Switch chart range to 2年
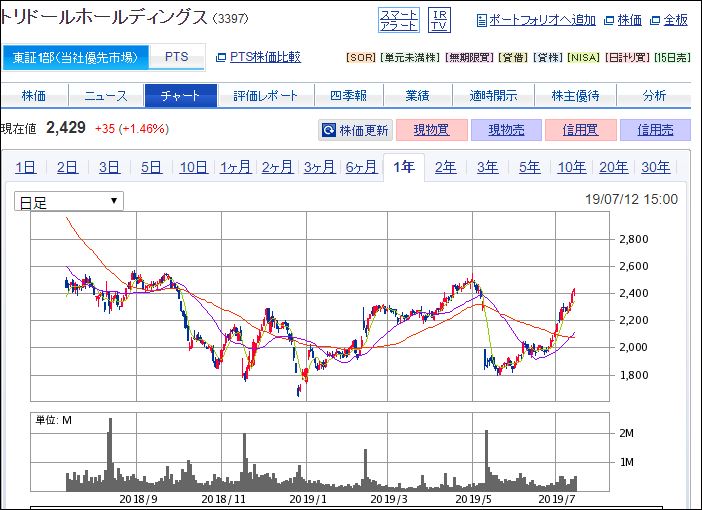 coord(446,167)
